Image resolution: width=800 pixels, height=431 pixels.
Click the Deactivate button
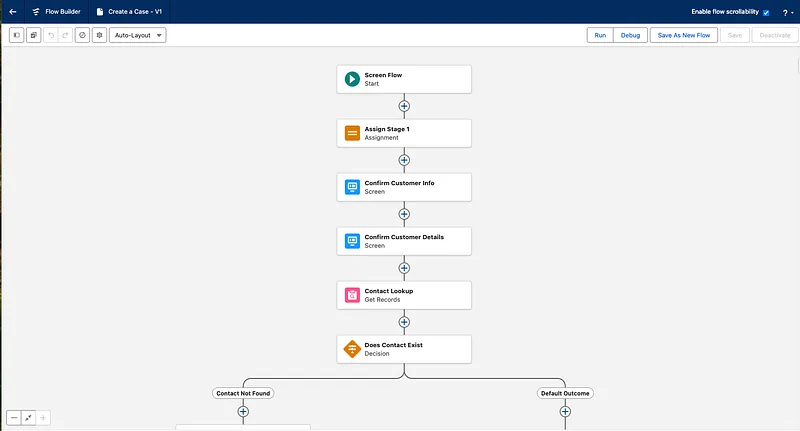pyautogui.click(x=774, y=35)
